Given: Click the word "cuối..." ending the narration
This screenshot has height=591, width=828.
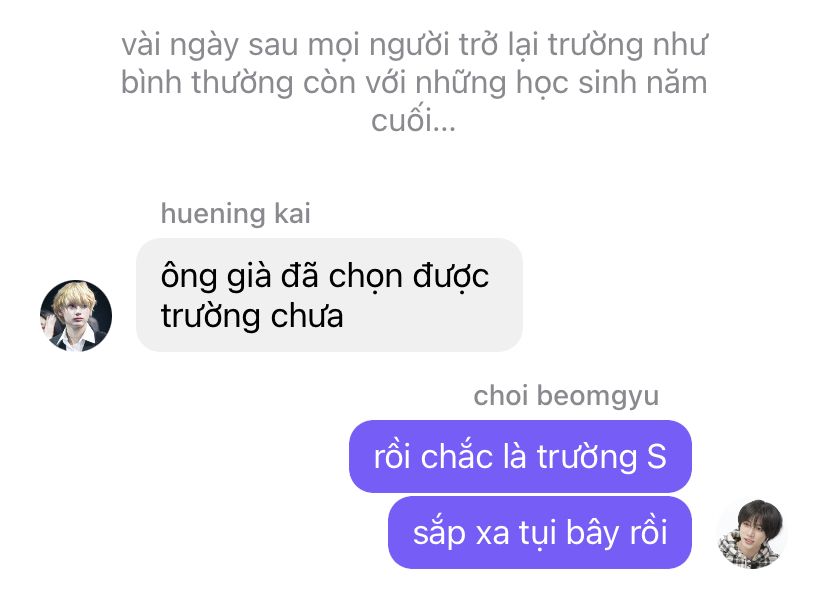Looking at the screenshot, I should click(413, 120).
